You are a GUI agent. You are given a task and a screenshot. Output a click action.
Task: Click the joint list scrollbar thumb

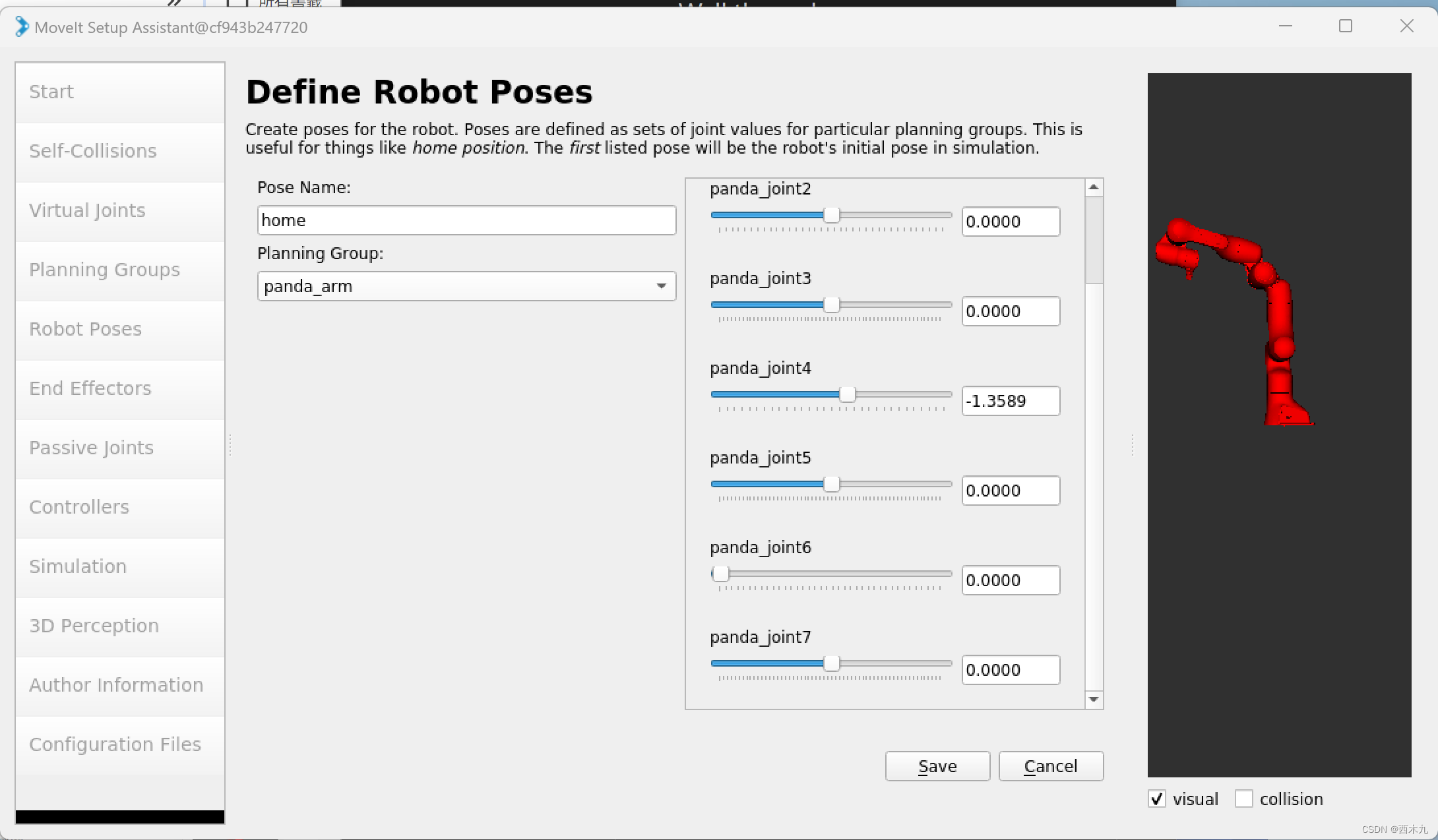[x=1094, y=240]
